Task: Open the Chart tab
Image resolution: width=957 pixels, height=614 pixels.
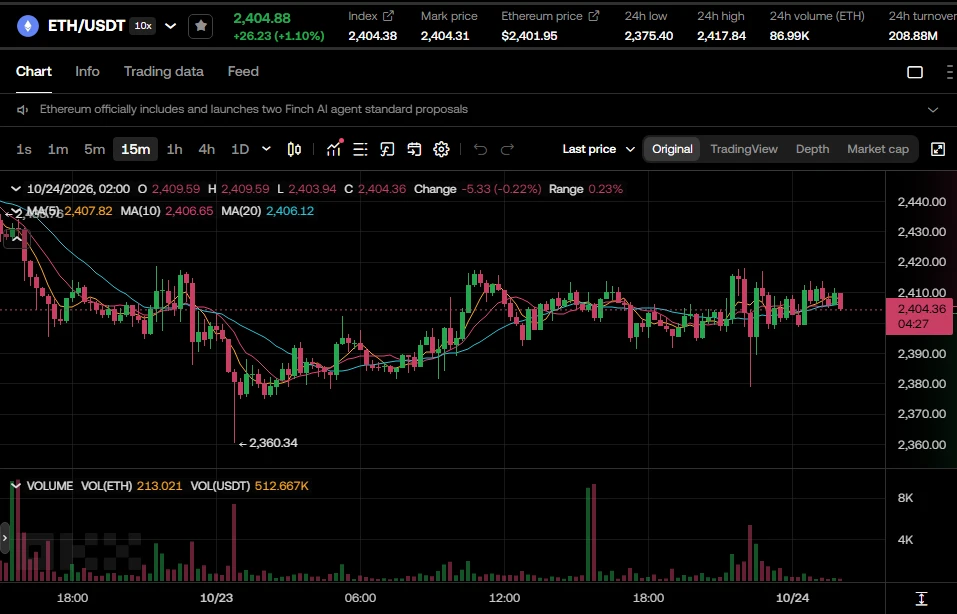Action: tap(34, 71)
